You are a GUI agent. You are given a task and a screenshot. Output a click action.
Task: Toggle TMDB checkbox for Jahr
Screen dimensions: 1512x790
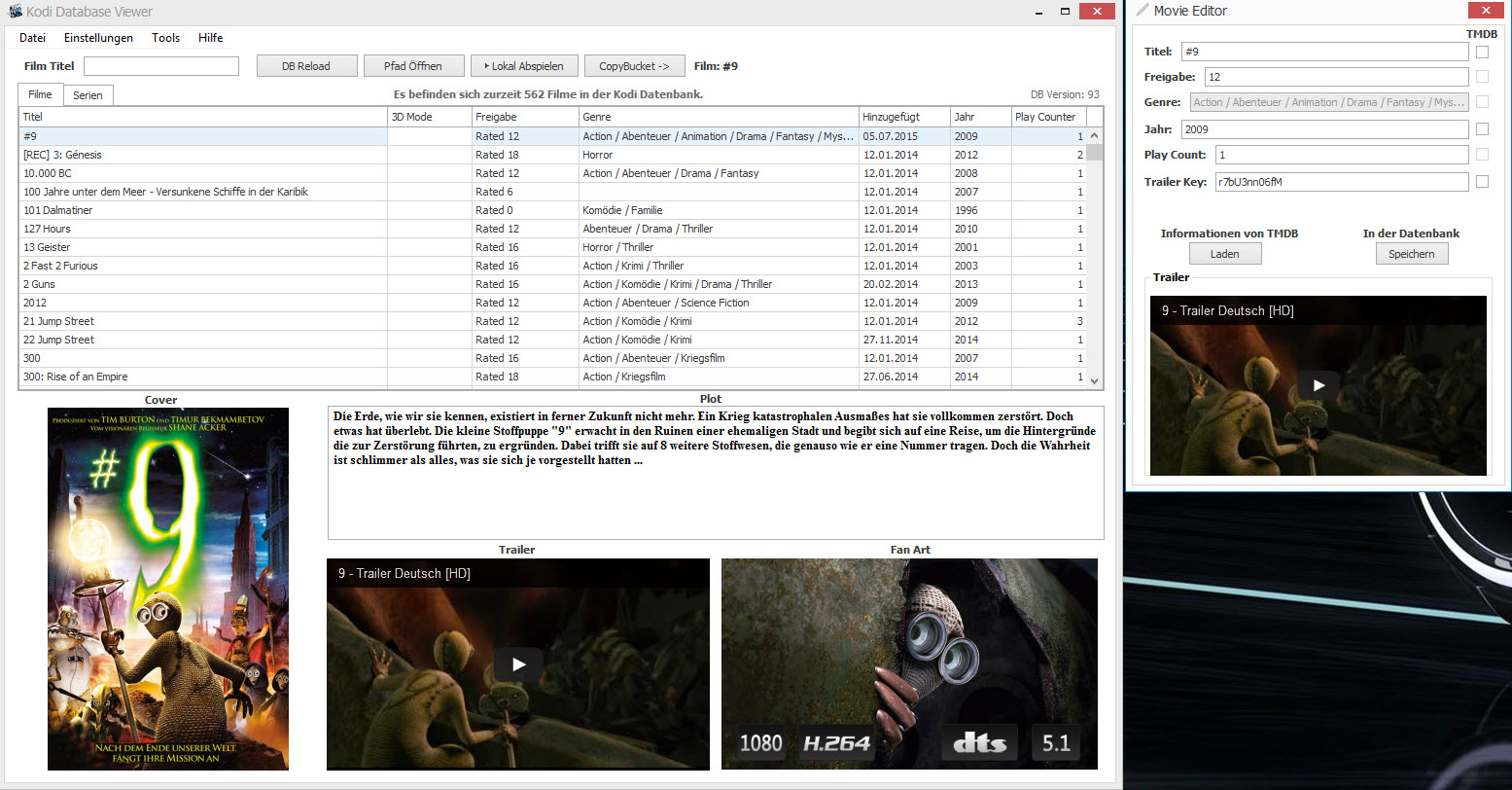1482,128
